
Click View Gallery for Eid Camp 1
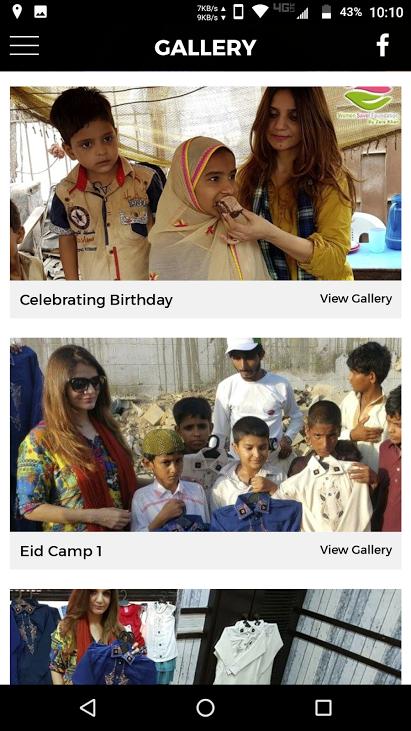click(x=356, y=550)
